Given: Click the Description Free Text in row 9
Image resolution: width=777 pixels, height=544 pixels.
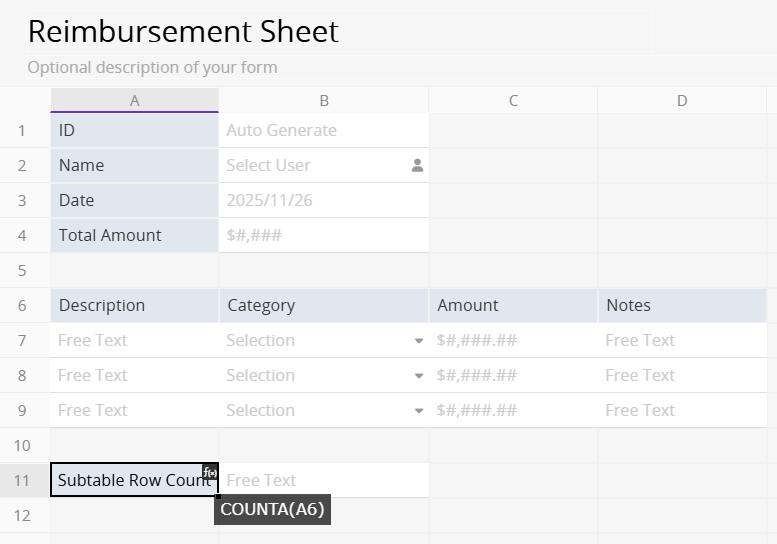Looking at the screenshot, I should point(134,410).
